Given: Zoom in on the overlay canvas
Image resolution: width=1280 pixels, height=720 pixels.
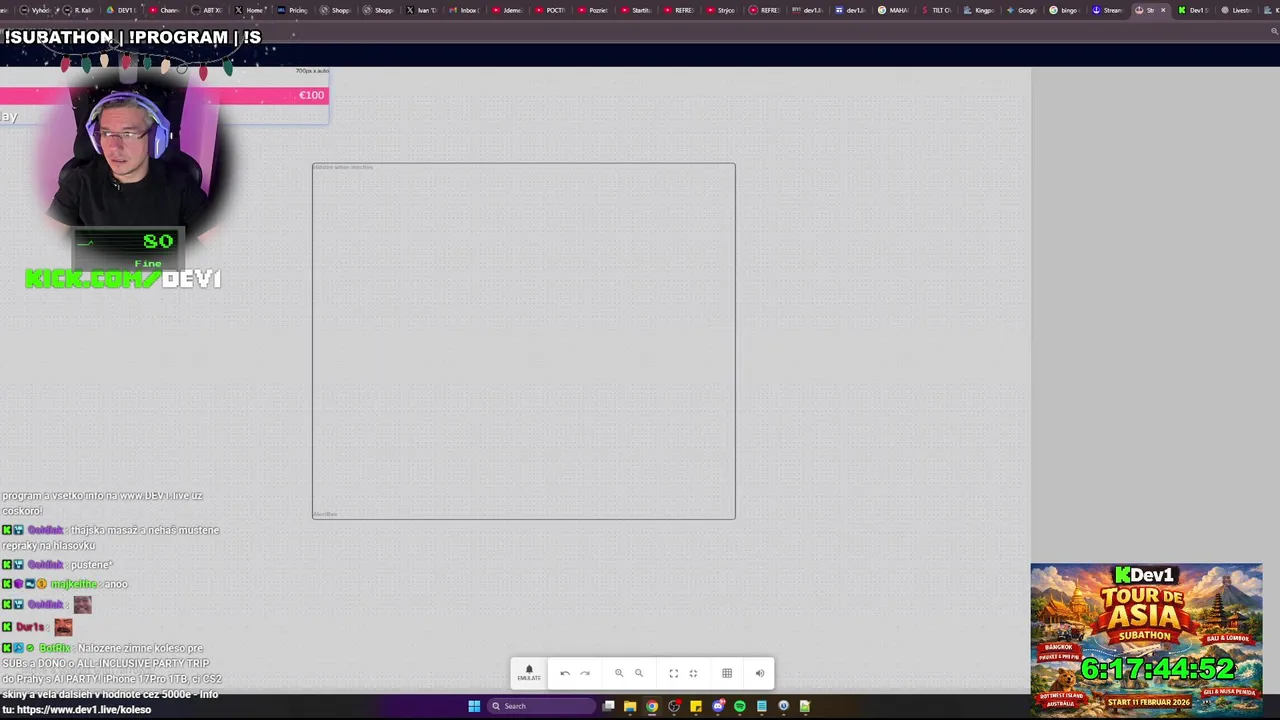Looking at the screenshot, I should [x=619, y=673].
